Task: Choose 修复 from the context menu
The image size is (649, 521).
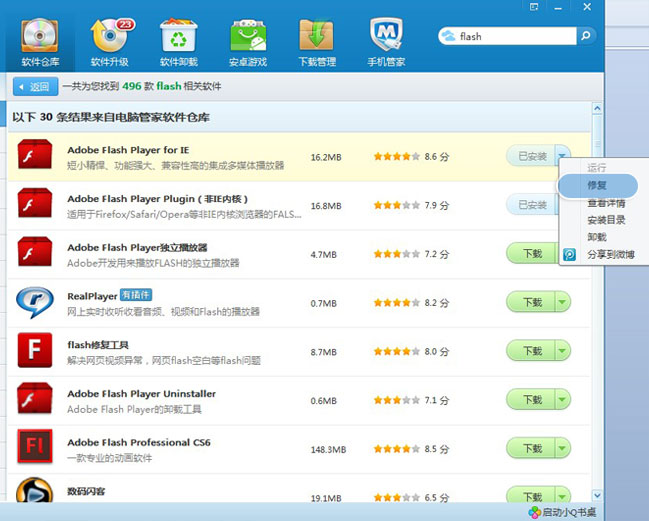Action: click(597, 185)
